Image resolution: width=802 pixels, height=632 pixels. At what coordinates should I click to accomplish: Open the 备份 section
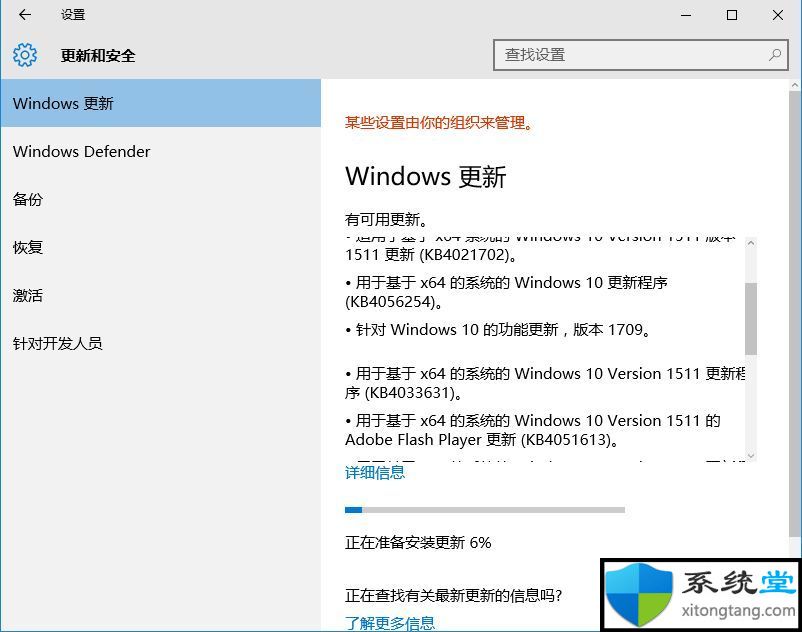(x=161, y=199)
